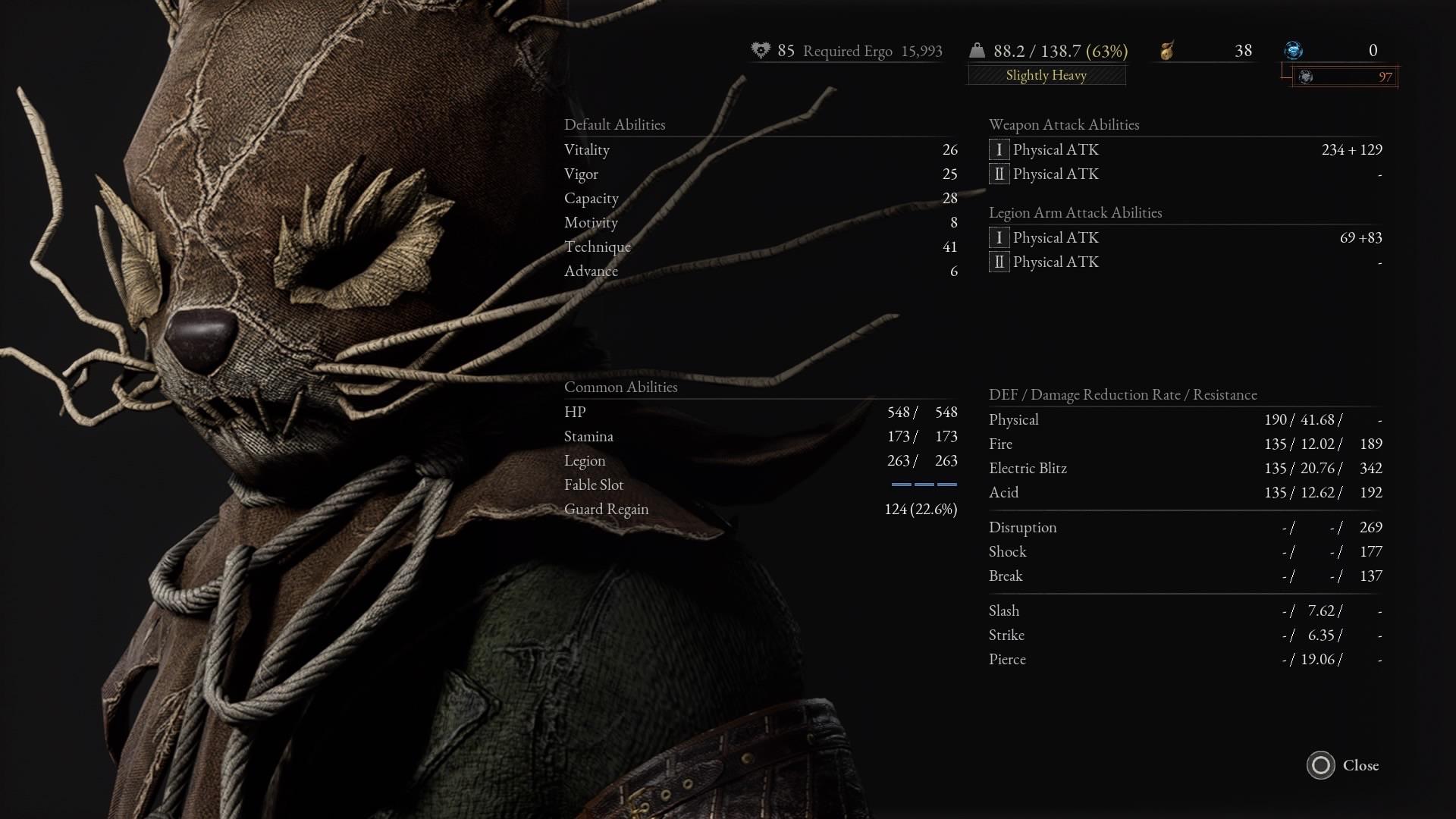Click the Pierce reduction row label

pos(1007,659)
